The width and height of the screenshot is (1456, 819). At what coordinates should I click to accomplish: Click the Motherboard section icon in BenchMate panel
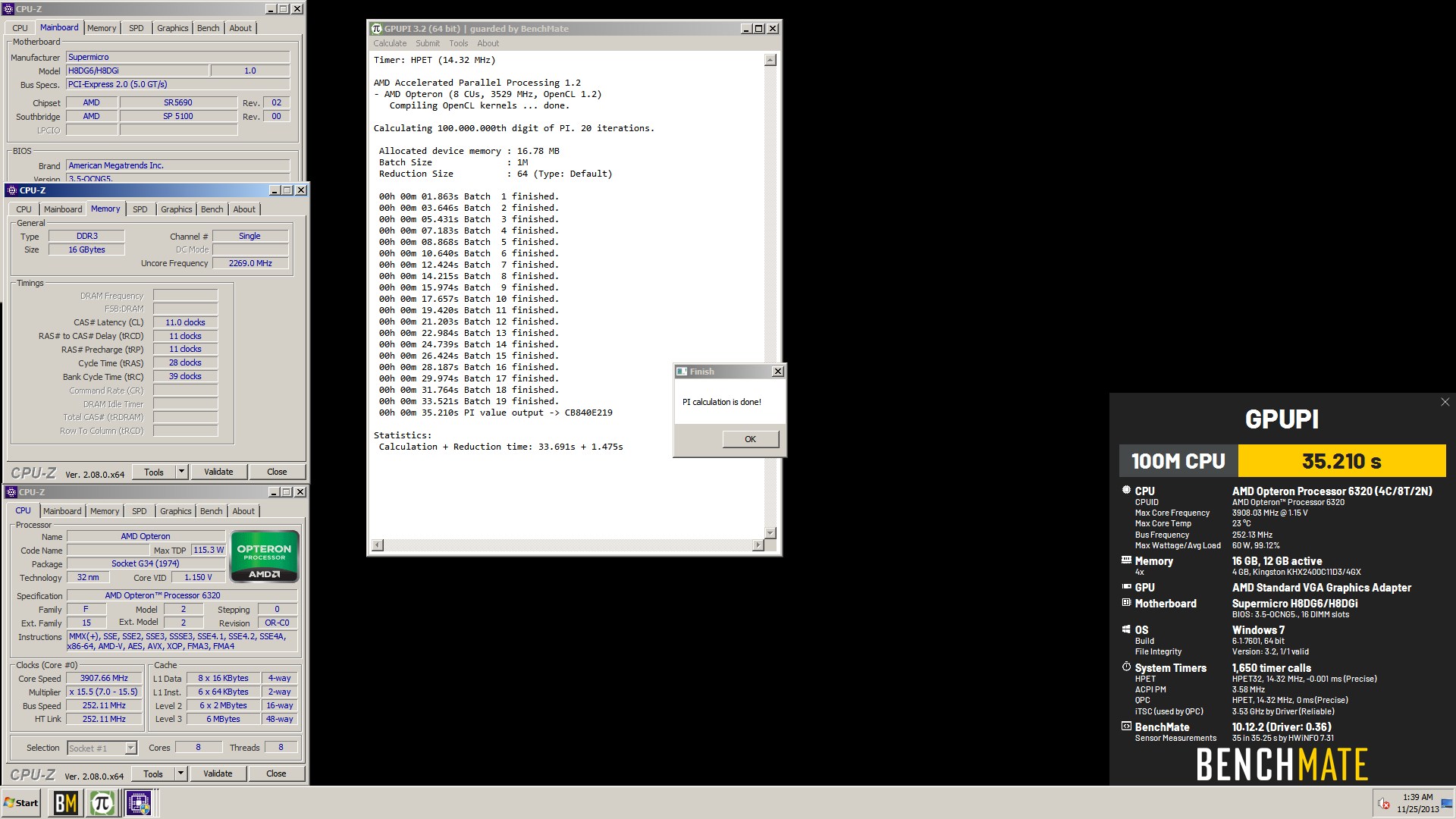pyautogui.click(x=1126, y=602)
